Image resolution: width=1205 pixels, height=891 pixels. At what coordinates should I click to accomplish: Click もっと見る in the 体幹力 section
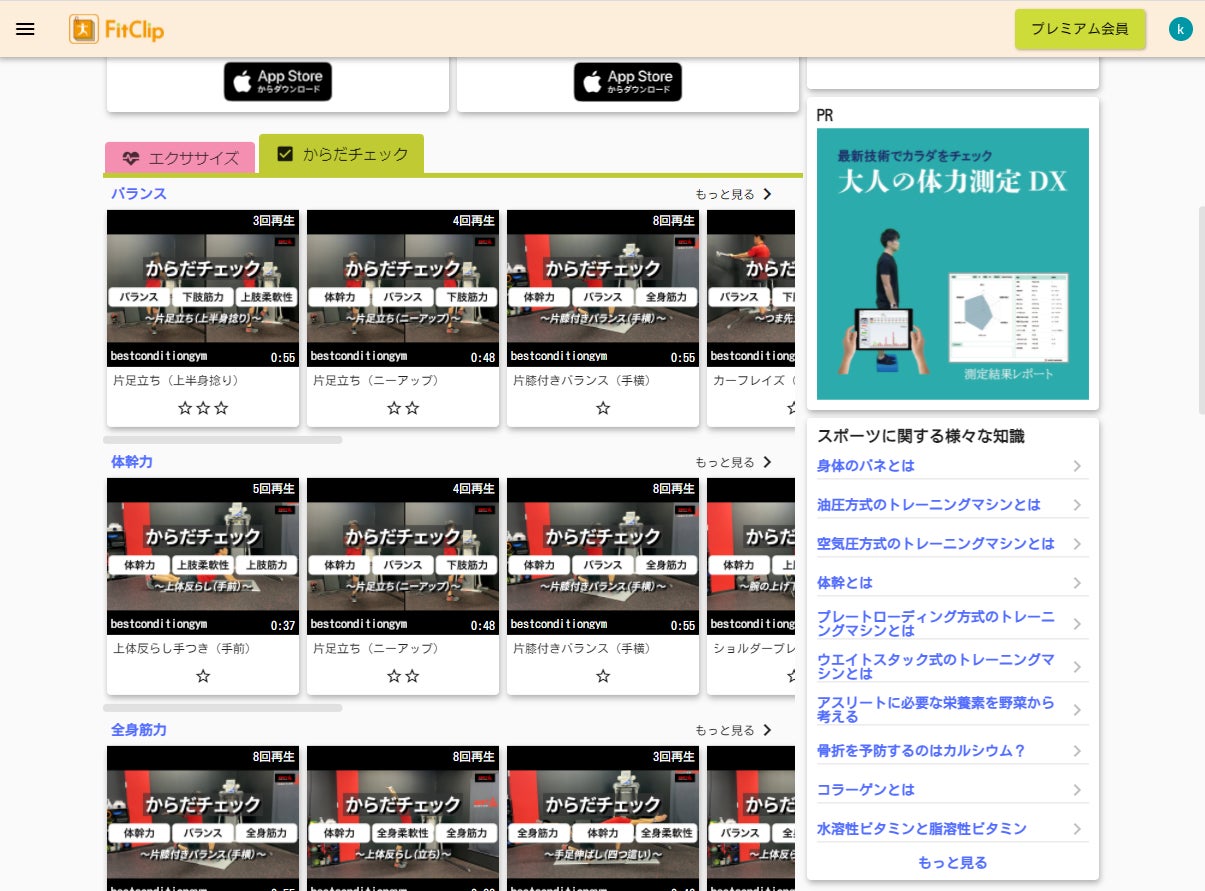[x=735, y=462]
